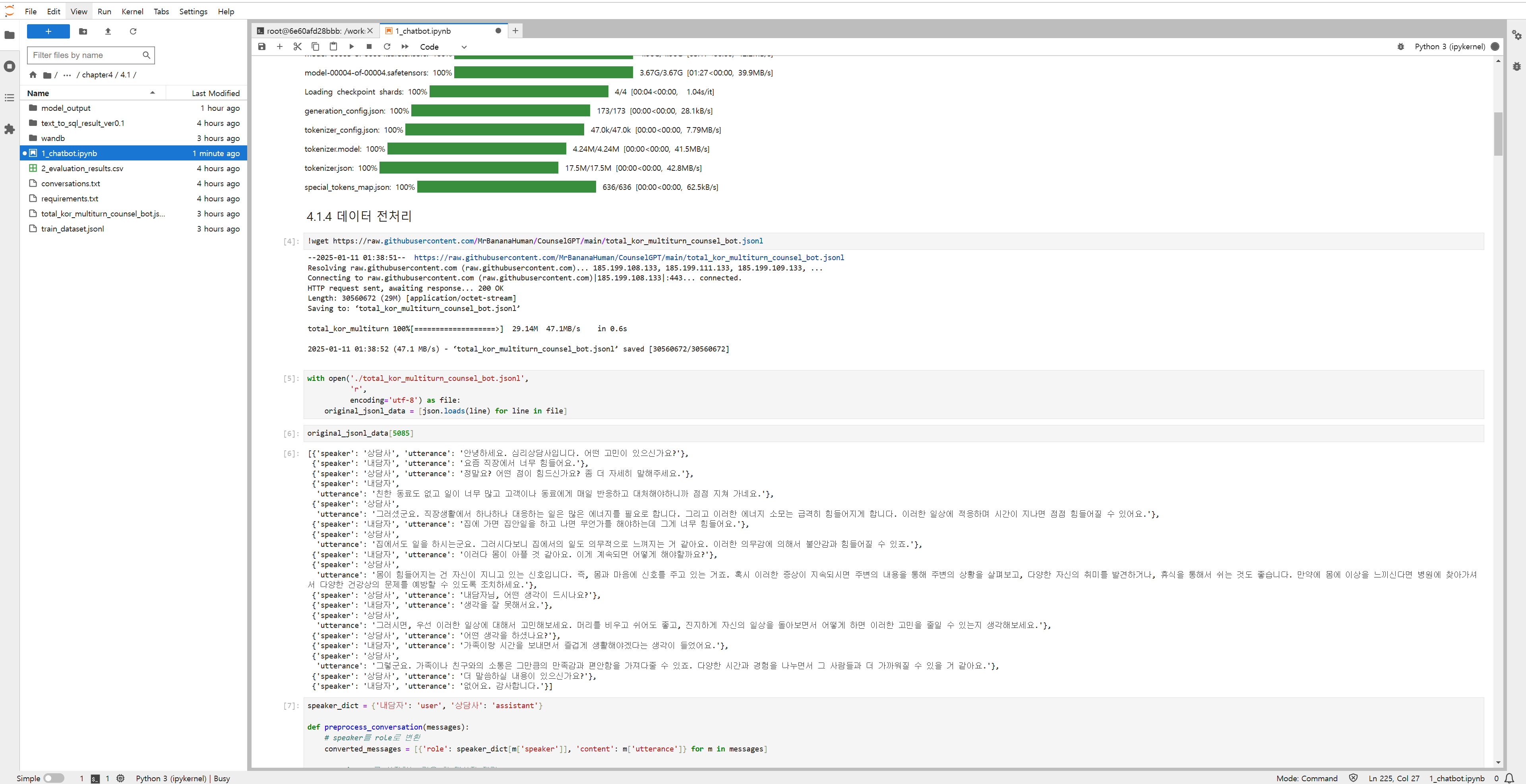Save the notebook with the disk icon
This screenshot has height=784, width=1526.
[x=262, y=47]
